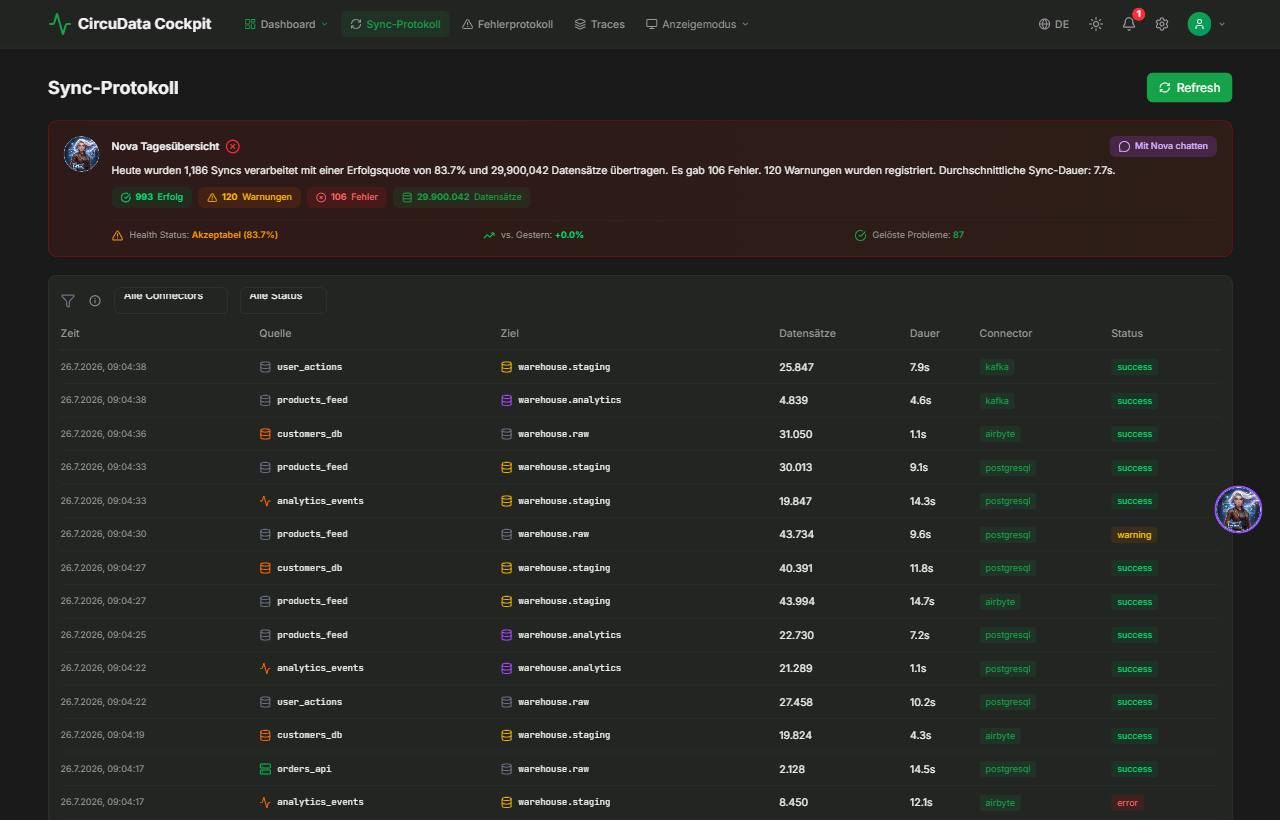Screen dimensions: 1280x820
Task: Switch to the Sync-Protokoll tab
Action: 395,24
